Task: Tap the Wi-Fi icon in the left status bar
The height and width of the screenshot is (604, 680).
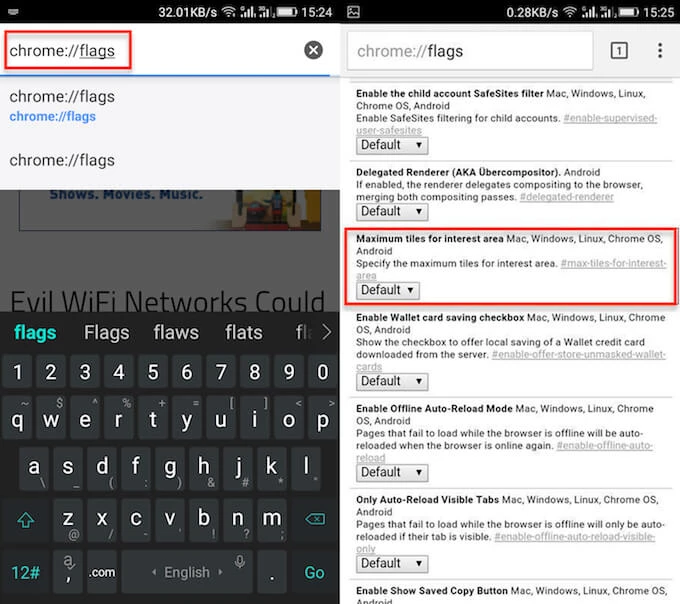Action: [x=229, y=12]
